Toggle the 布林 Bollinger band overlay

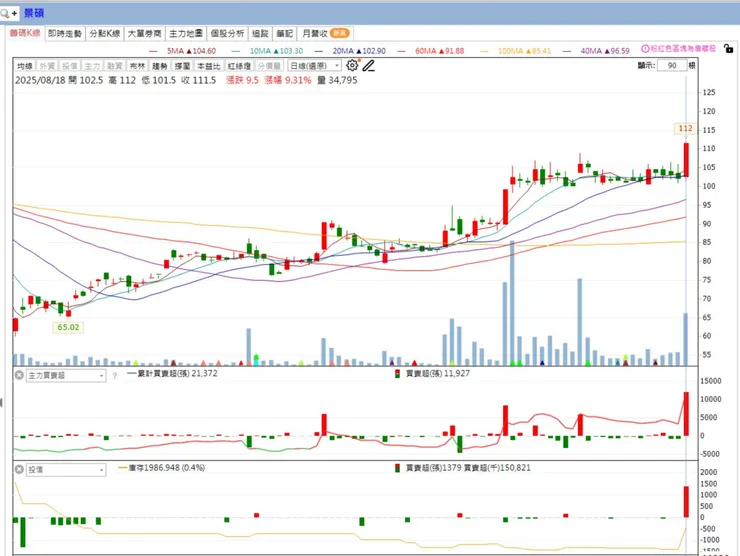tap(137, 66)
